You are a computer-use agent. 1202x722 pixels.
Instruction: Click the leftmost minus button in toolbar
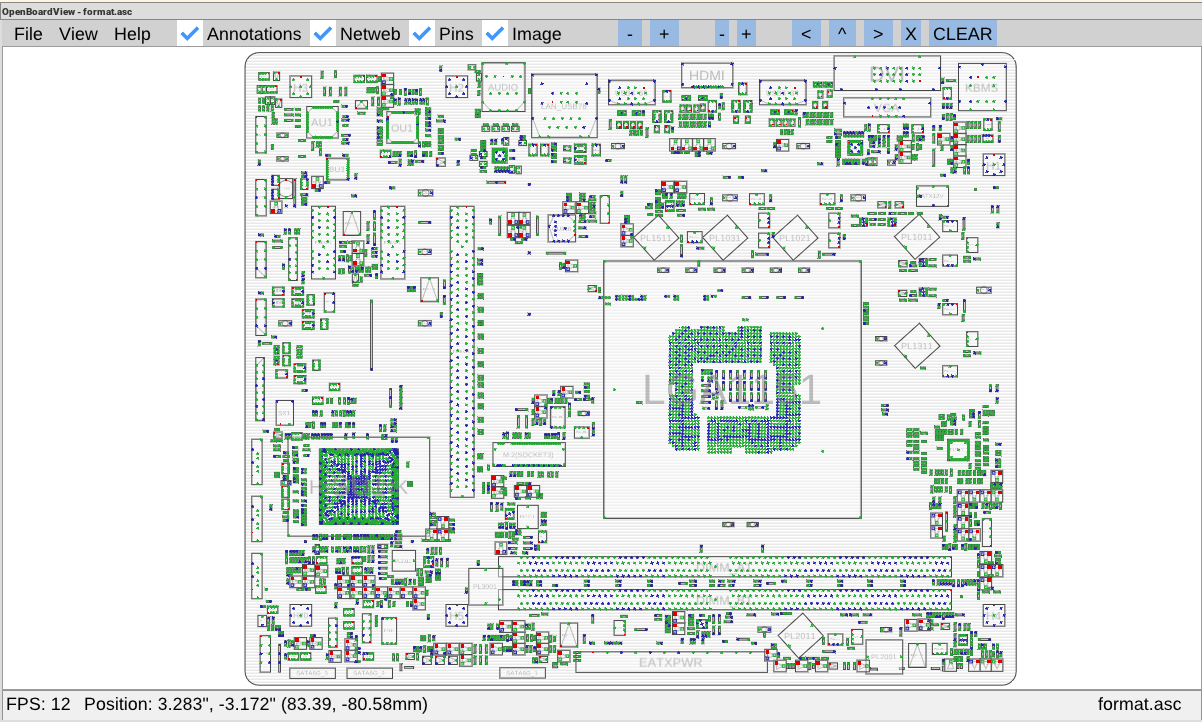pos(629,33)
